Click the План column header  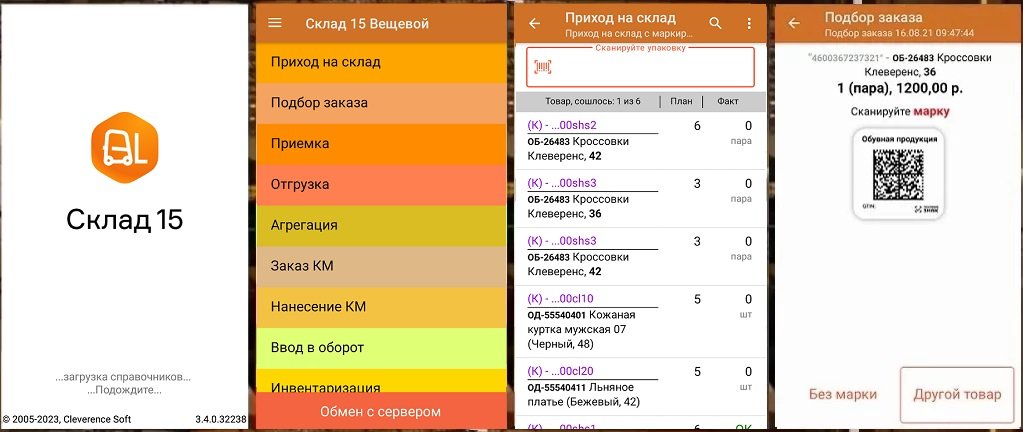point(681,101)
